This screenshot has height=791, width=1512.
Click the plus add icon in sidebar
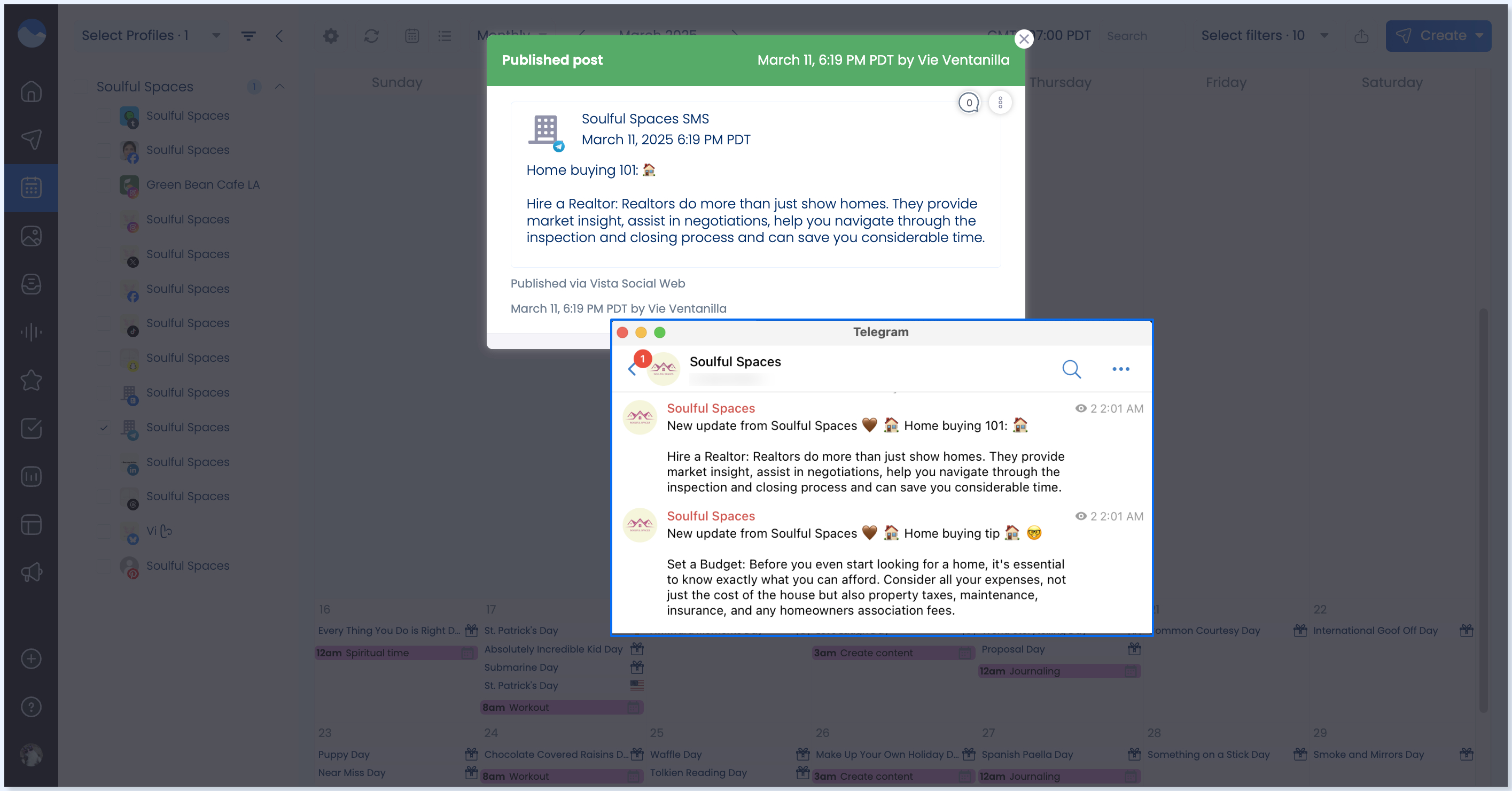31,658
